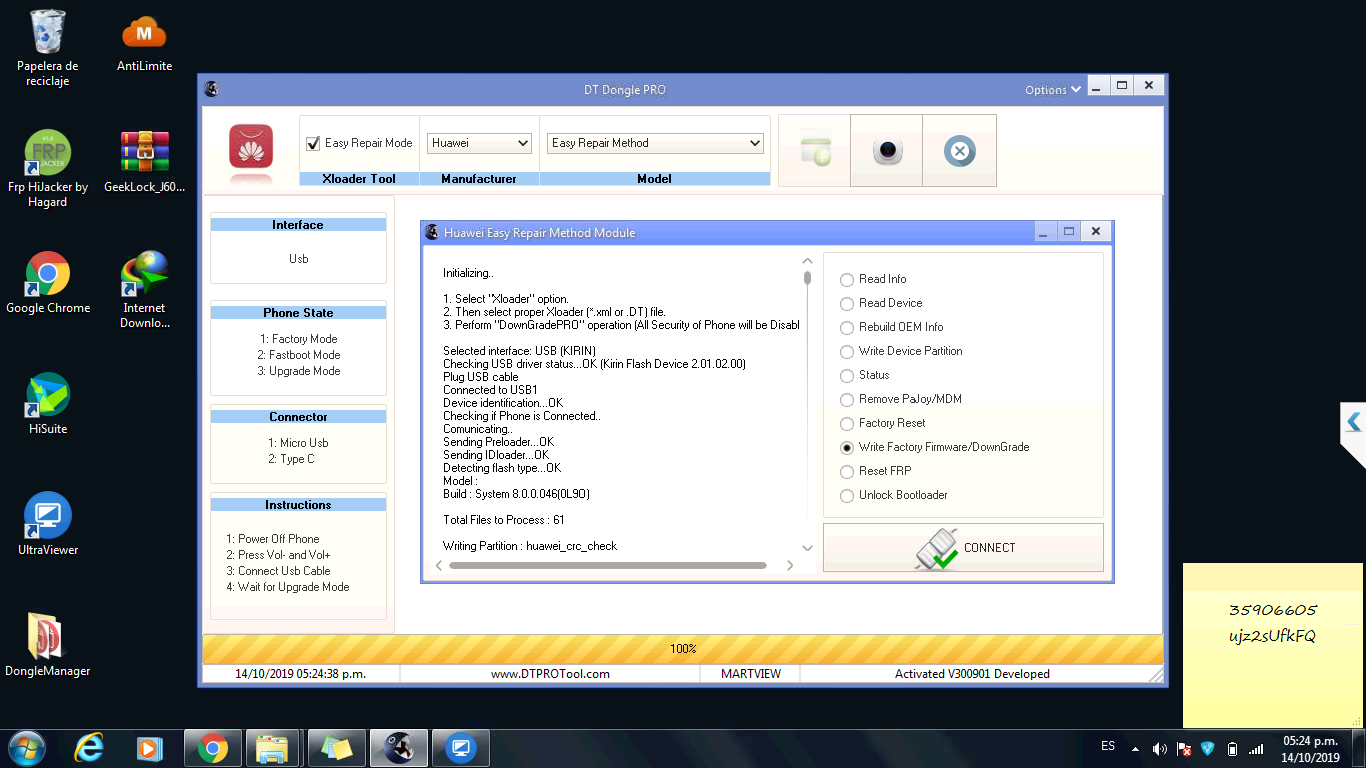This screenshot has height=768, width=1366.
Task: Click Activated V300901 Developed status text
Action: click(972, 674)
